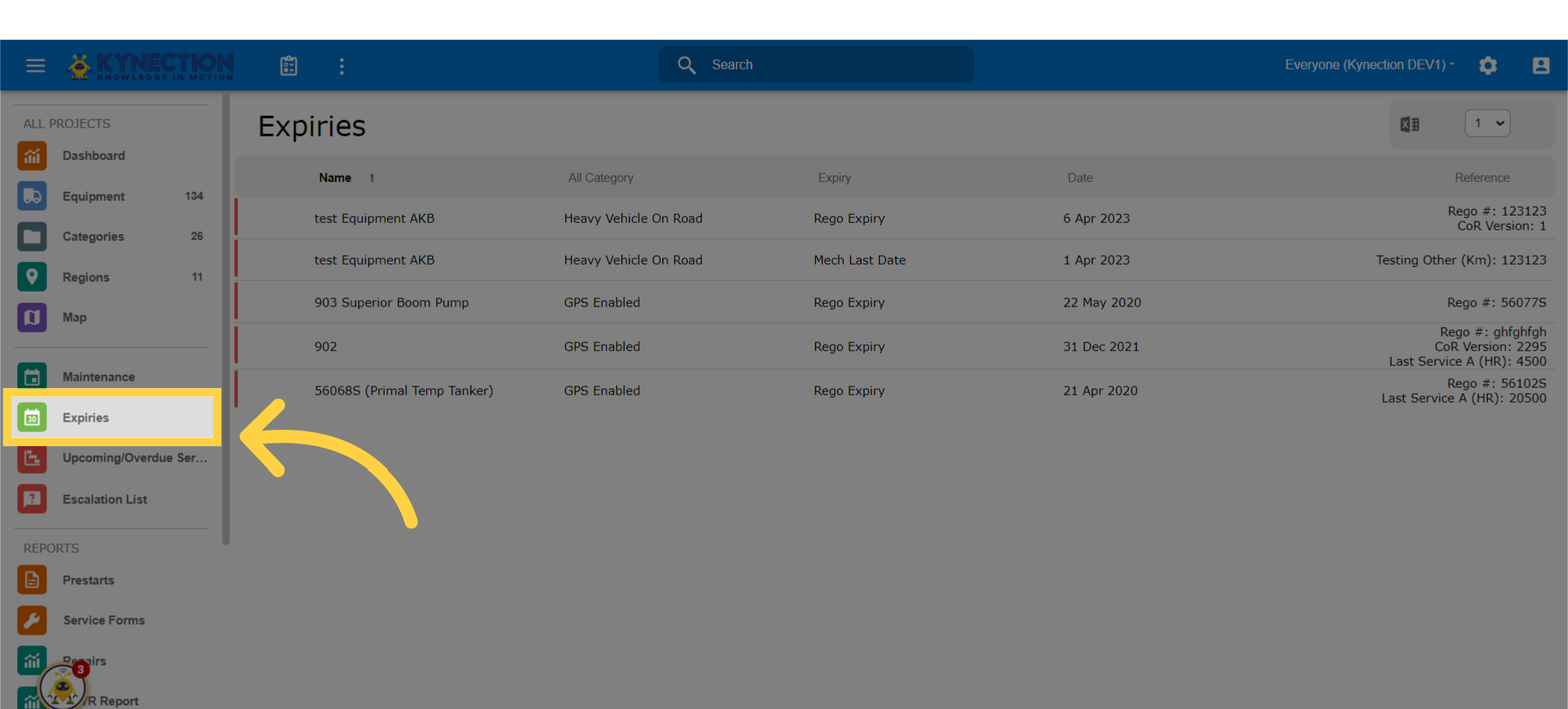
Task: Click the All Category column header
Action: (600, 177)
